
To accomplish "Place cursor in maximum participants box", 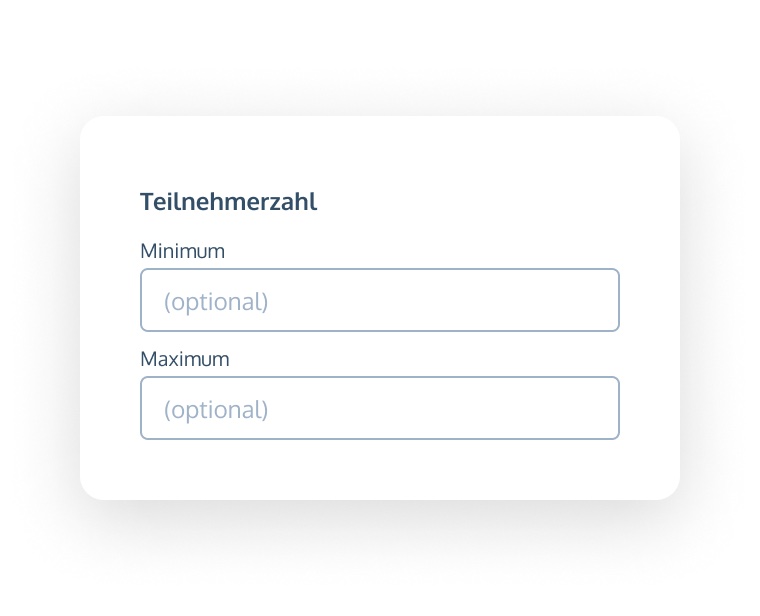I will pos(380,408).
